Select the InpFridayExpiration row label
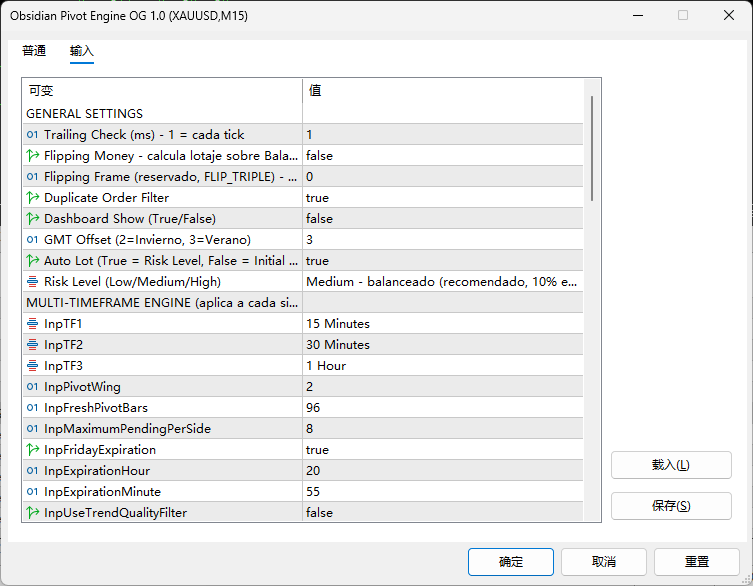 click(100, 450)
